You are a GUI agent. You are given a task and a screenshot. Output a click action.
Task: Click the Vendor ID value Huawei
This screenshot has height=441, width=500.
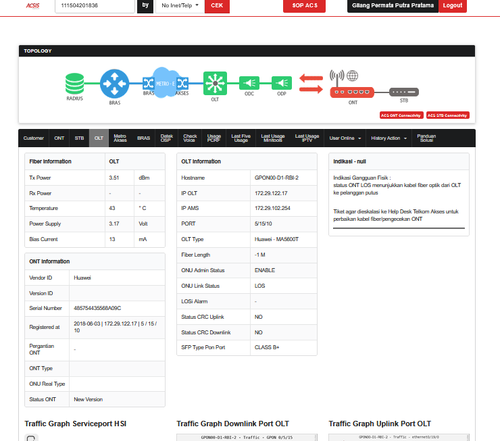tap(82, 278)
